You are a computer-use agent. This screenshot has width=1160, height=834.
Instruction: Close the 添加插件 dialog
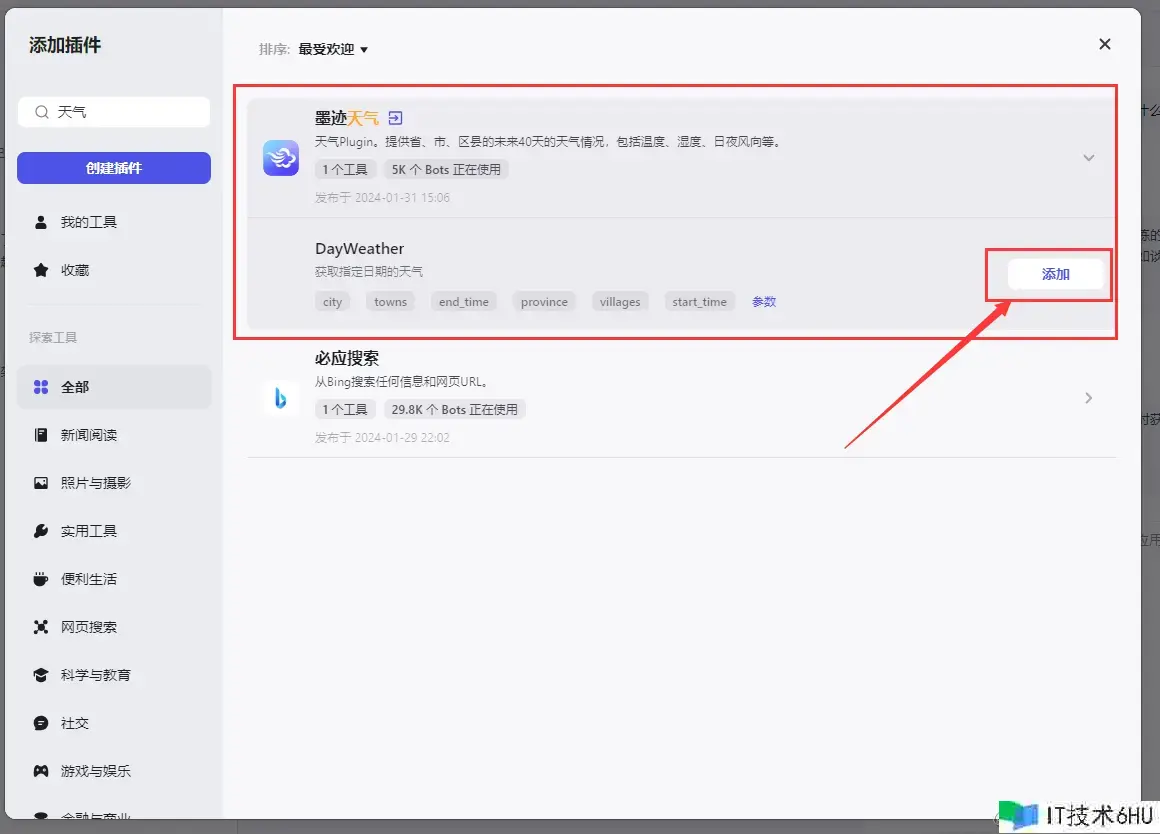click(1105, 44)
